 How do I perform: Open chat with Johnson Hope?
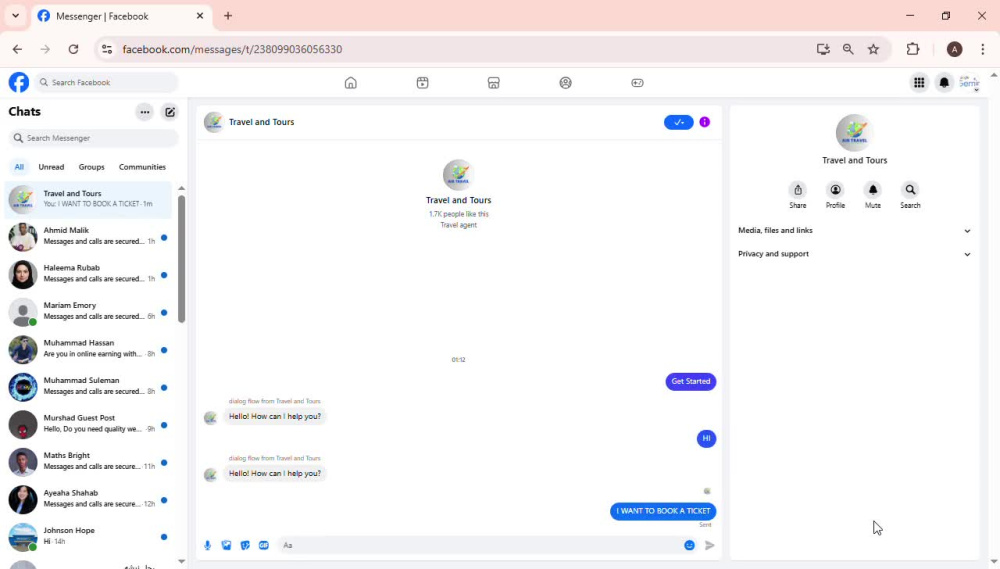click(x=88, y=536)
